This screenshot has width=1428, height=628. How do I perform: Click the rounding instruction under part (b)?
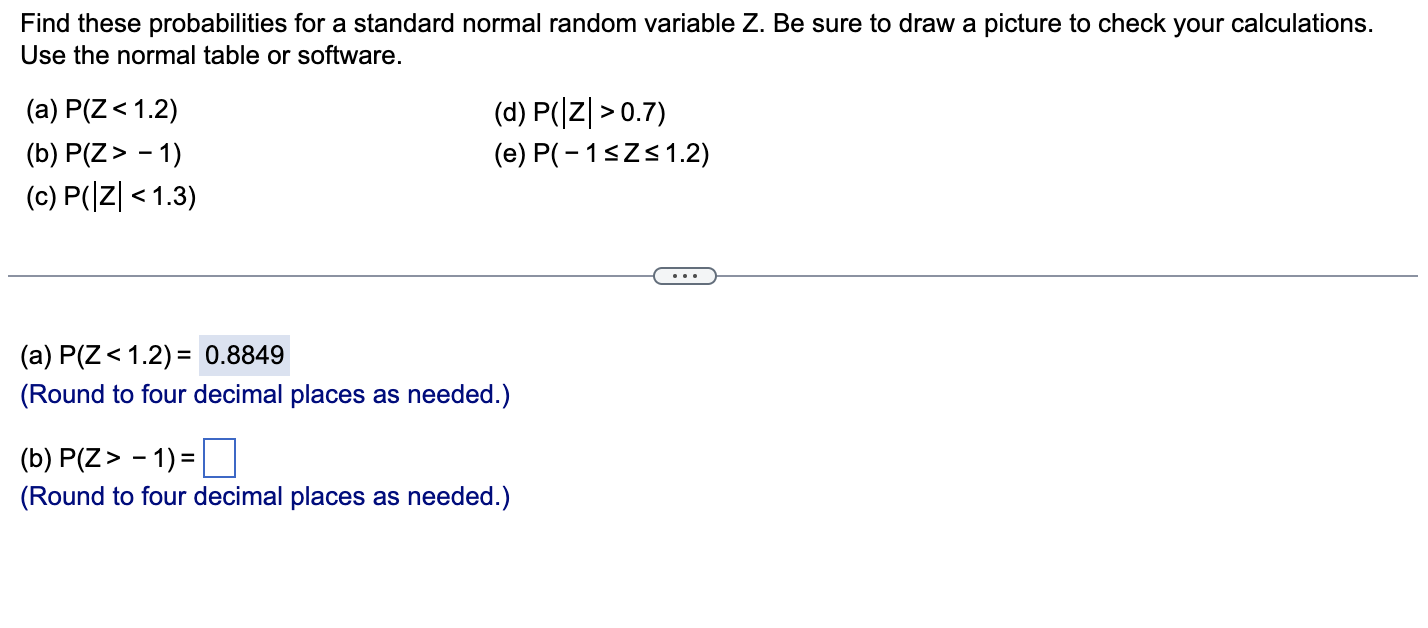(x=264, y=496)
